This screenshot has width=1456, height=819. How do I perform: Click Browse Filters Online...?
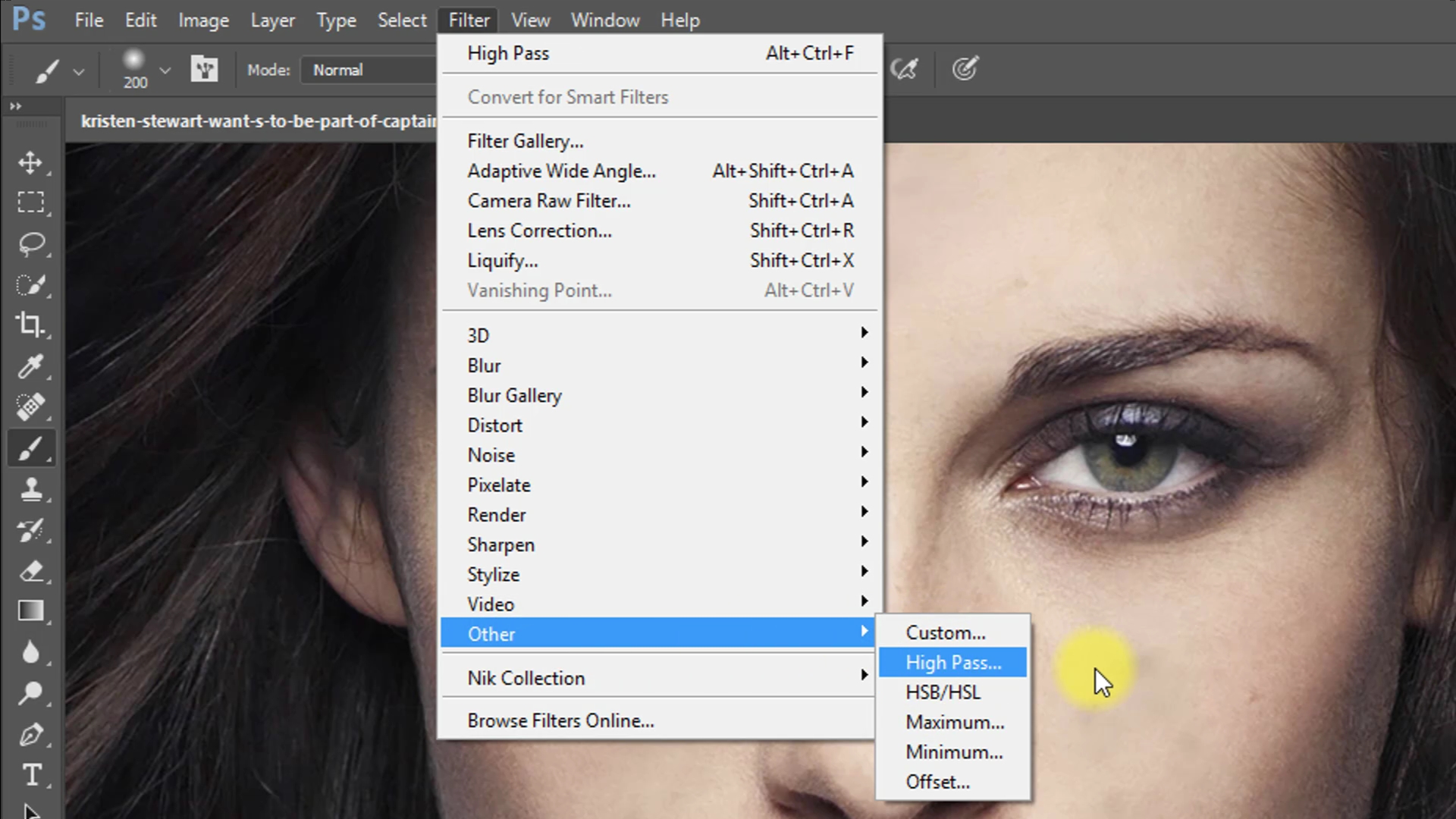tap(560, 720)
